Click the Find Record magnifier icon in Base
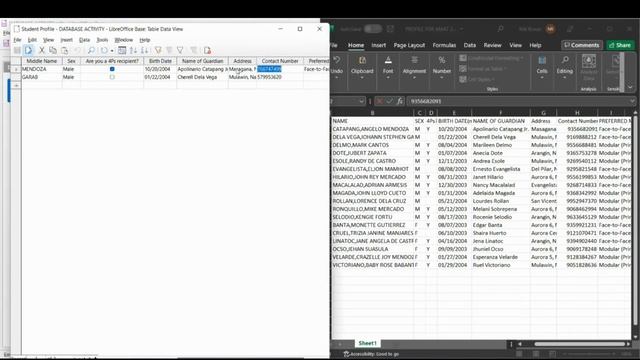 [x=91, y=50]
